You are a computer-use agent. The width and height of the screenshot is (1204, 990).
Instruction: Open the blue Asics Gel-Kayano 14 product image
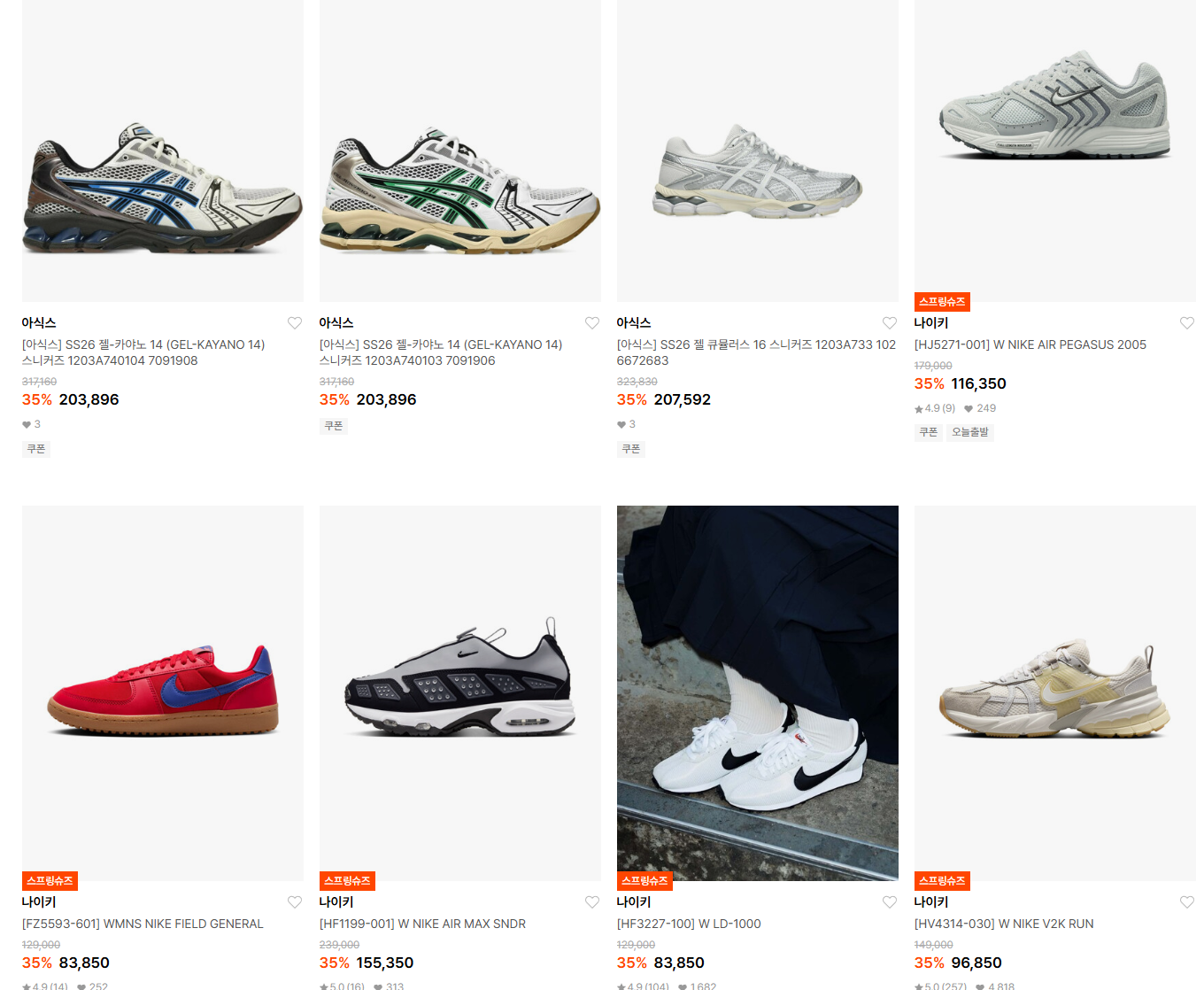[x=163, y=151]
